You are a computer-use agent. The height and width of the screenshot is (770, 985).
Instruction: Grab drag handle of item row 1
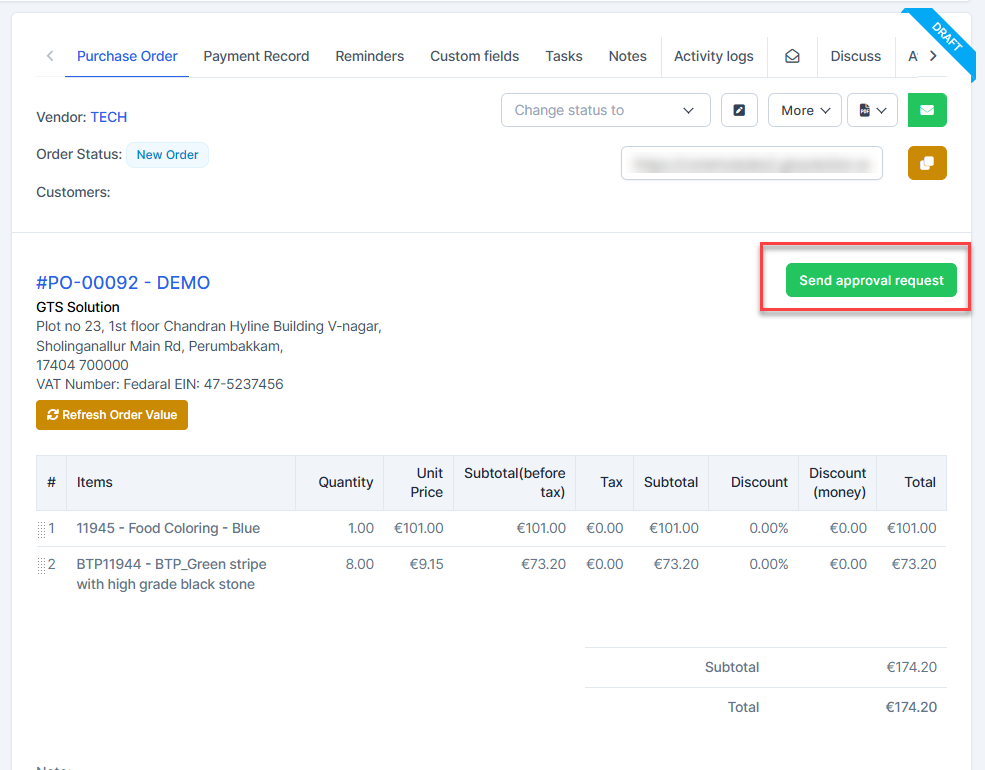click(x=42, y=528)
